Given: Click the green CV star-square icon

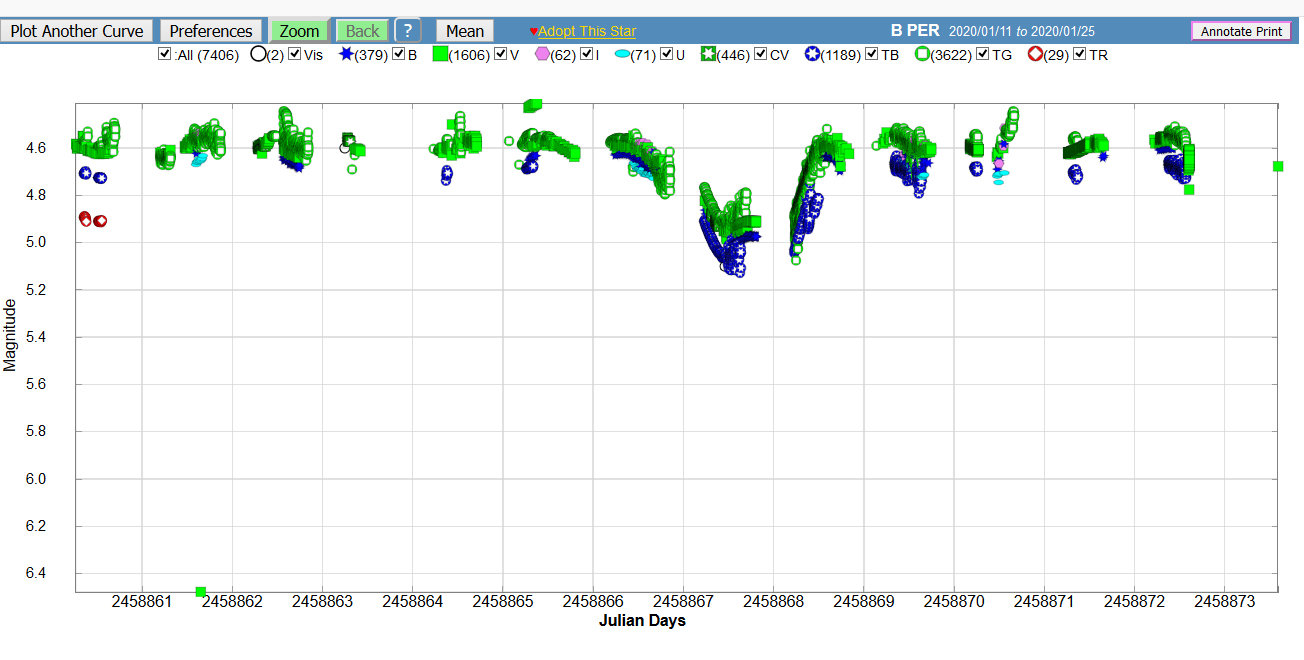Looking at the screenshot, I should tap(708, 54).
